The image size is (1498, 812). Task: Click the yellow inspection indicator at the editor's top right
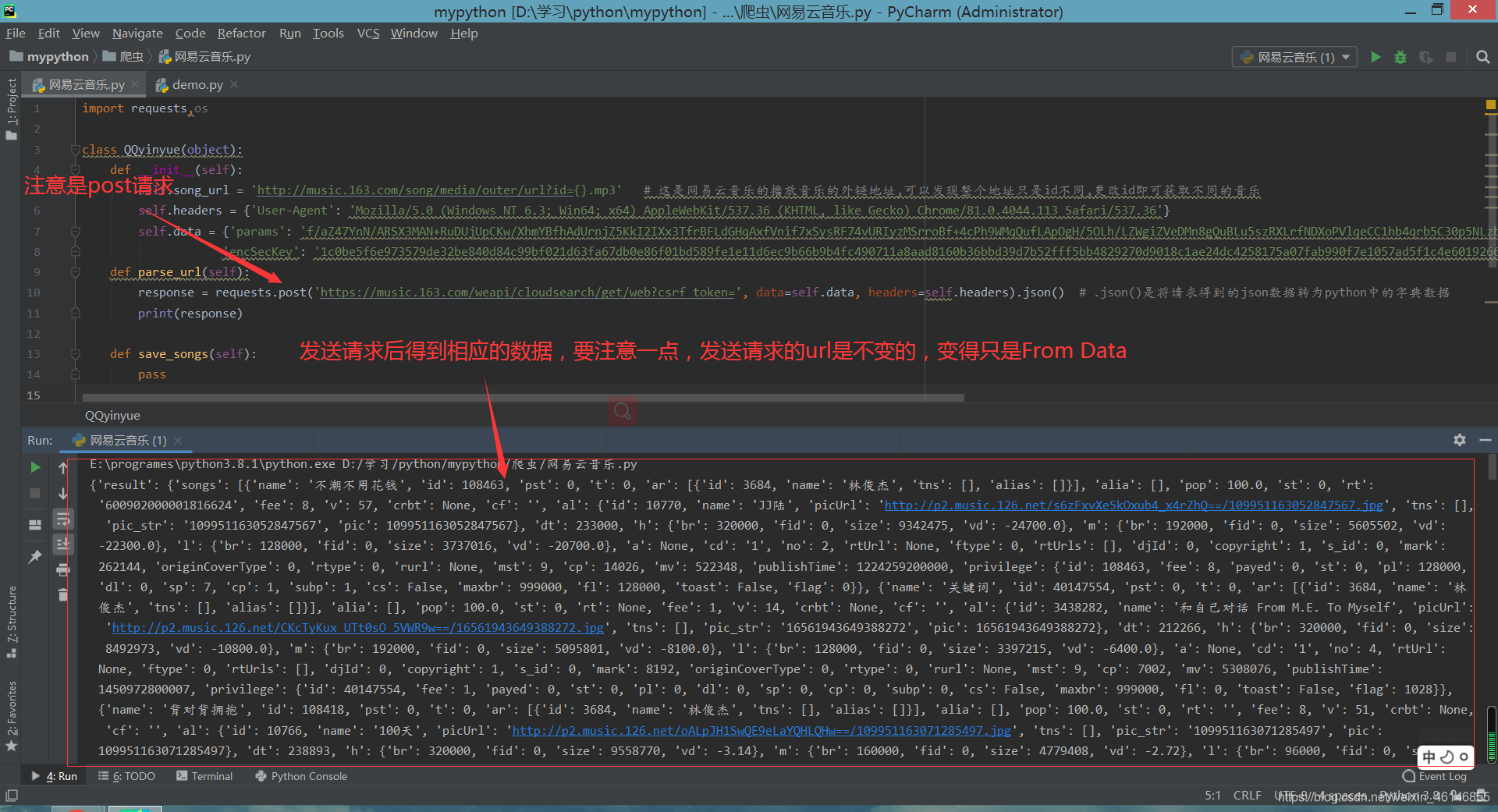(1491, 105)
